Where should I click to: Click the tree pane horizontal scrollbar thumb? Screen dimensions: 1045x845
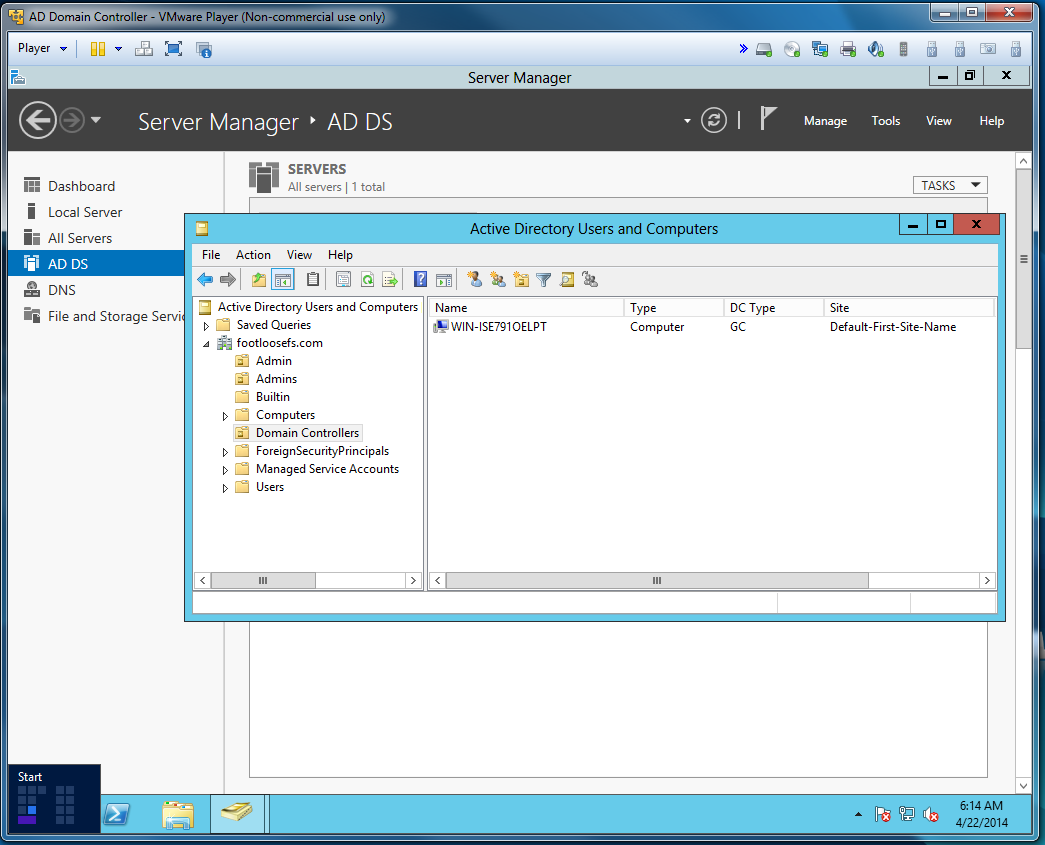tap(263, 580)
